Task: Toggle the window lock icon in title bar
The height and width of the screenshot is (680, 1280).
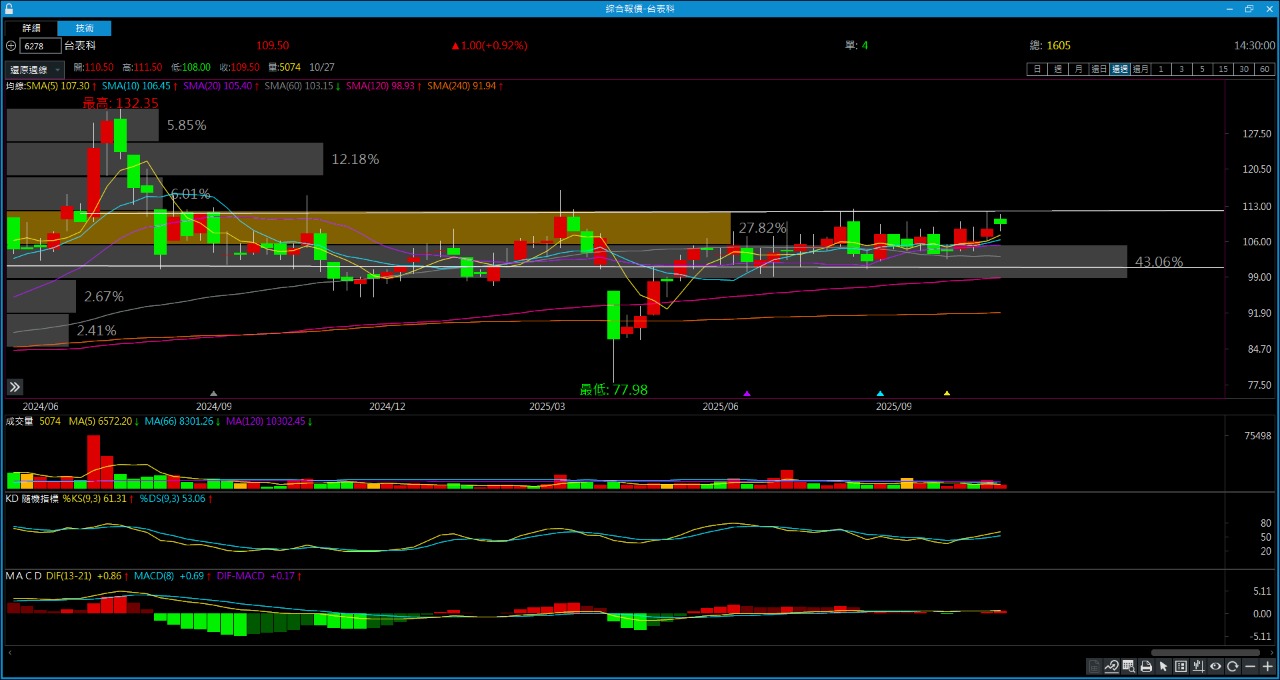Action: pyautogui.click(x=9, y=8)
